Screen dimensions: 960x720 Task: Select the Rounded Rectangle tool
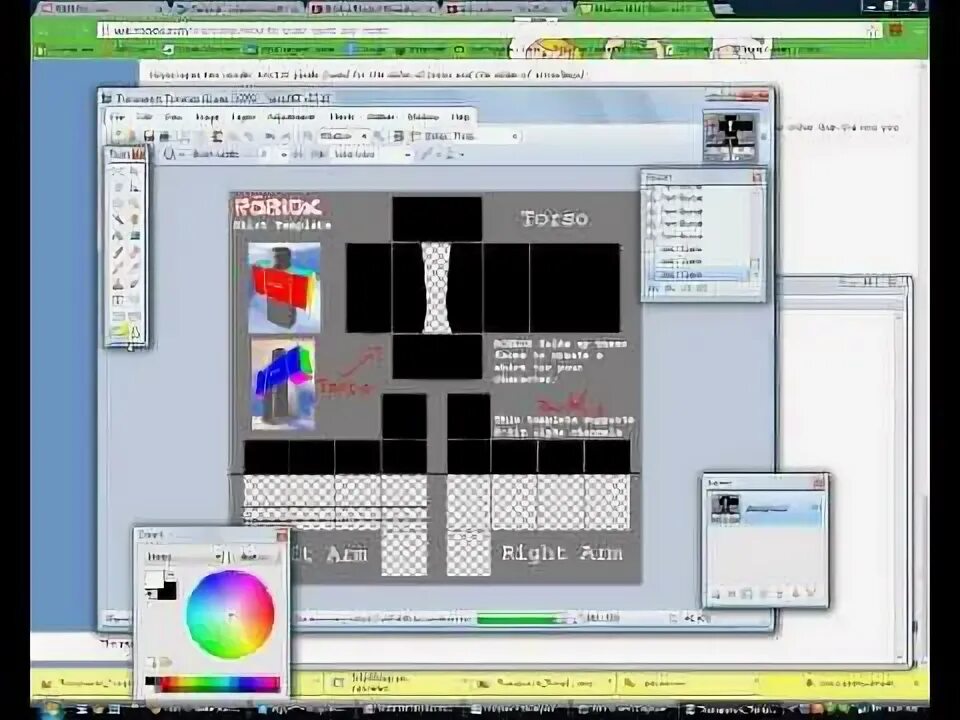point(134,316)
